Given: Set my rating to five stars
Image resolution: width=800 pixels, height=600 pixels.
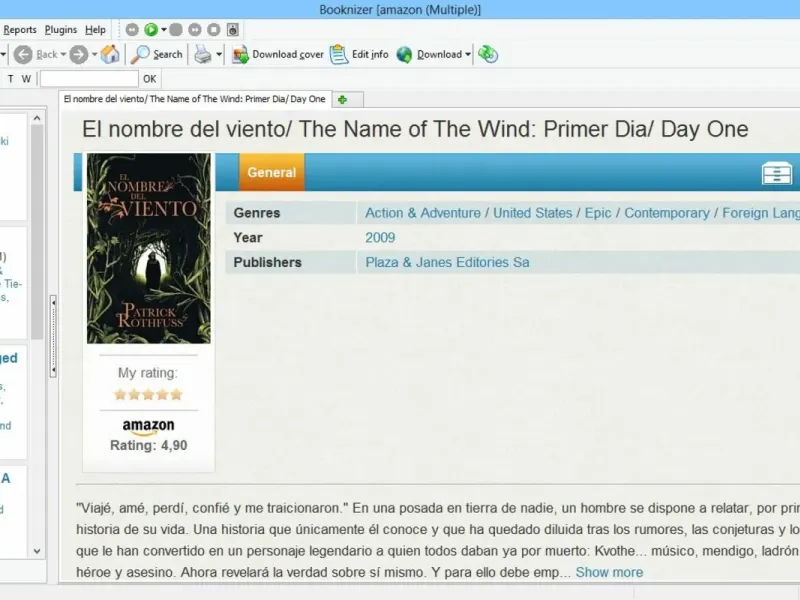Looking at the screenshot, I should (x=176, y=394).
